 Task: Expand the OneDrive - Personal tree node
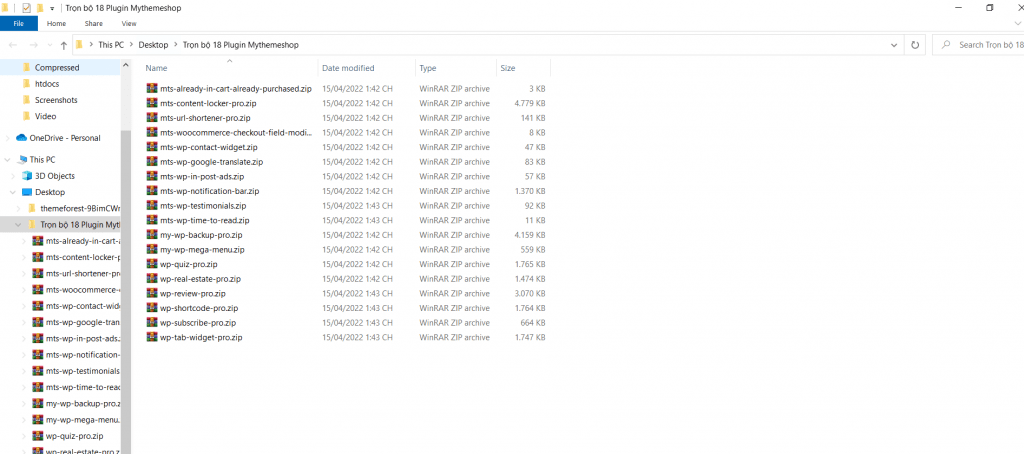pos(8,138)
